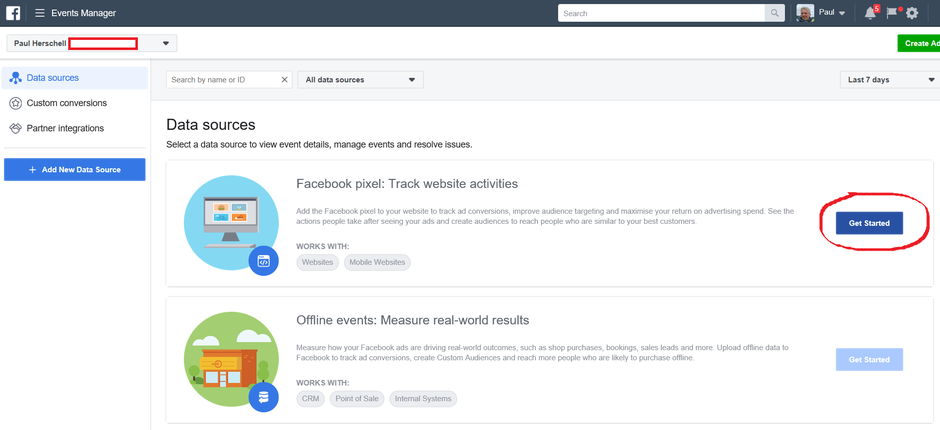Open the All data sources dropdown
This screenshot has height=430, width=940.
(360, 80)
